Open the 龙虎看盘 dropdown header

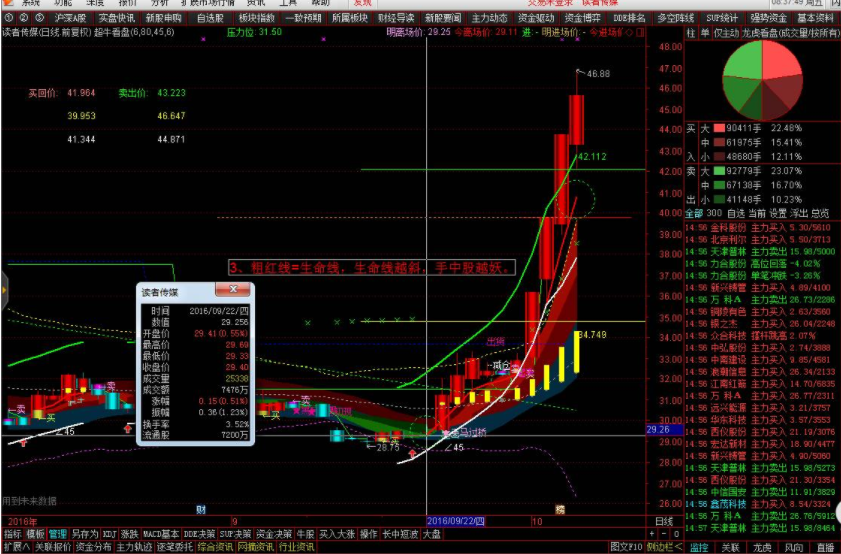pyautogui.click(x=791, y=33)
